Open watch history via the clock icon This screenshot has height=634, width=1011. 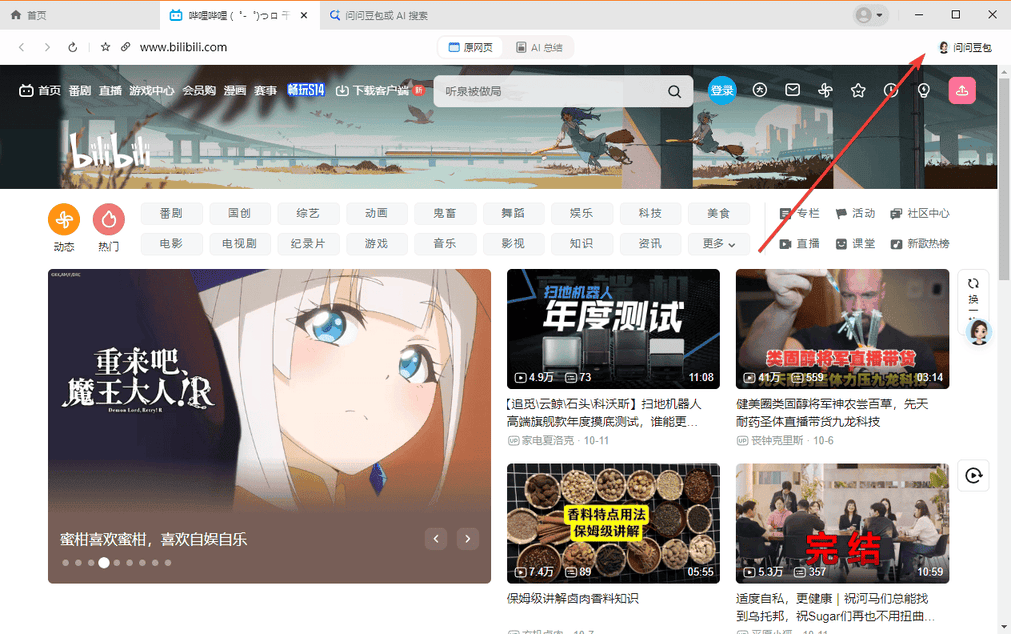(890, 89)
